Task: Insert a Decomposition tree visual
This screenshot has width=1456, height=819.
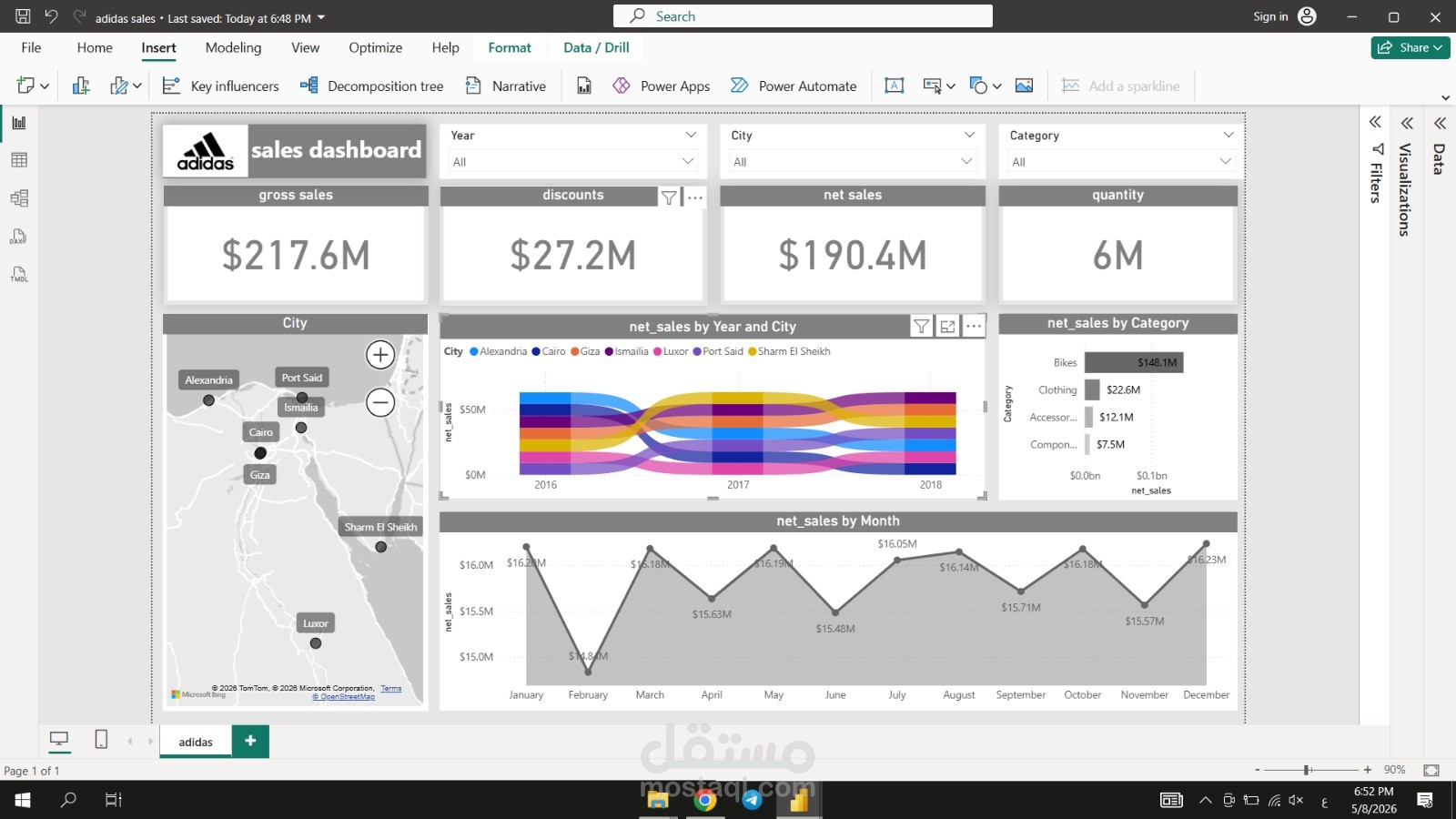Action: pos(372,86)
